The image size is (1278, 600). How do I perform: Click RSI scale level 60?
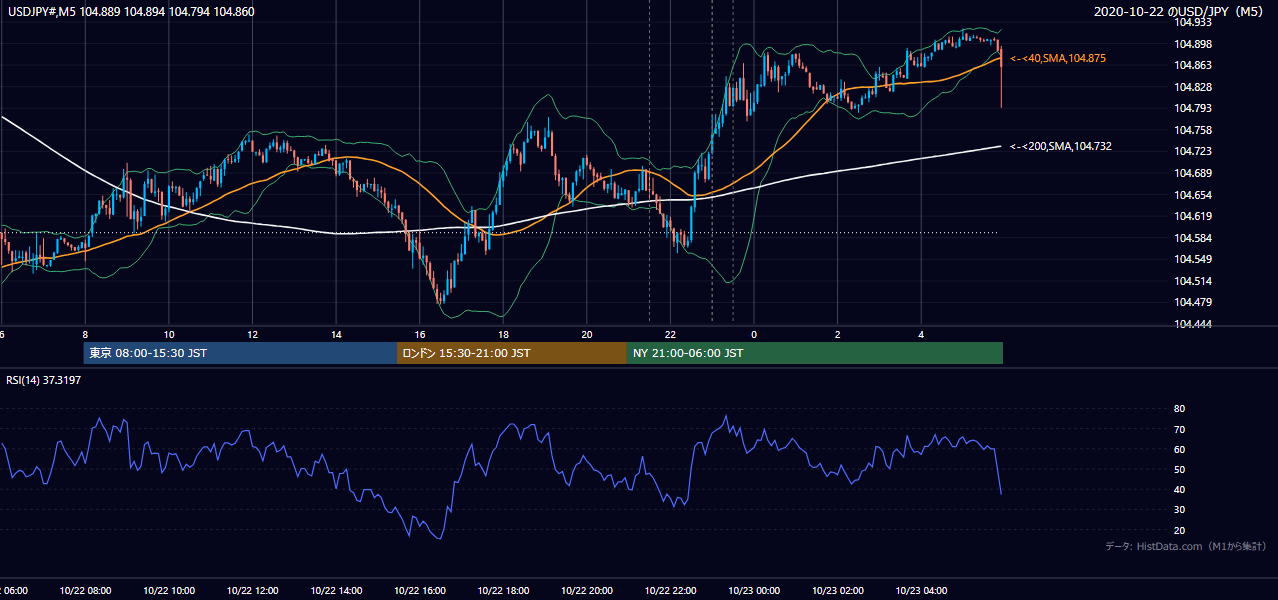(x=1180, y=449)
